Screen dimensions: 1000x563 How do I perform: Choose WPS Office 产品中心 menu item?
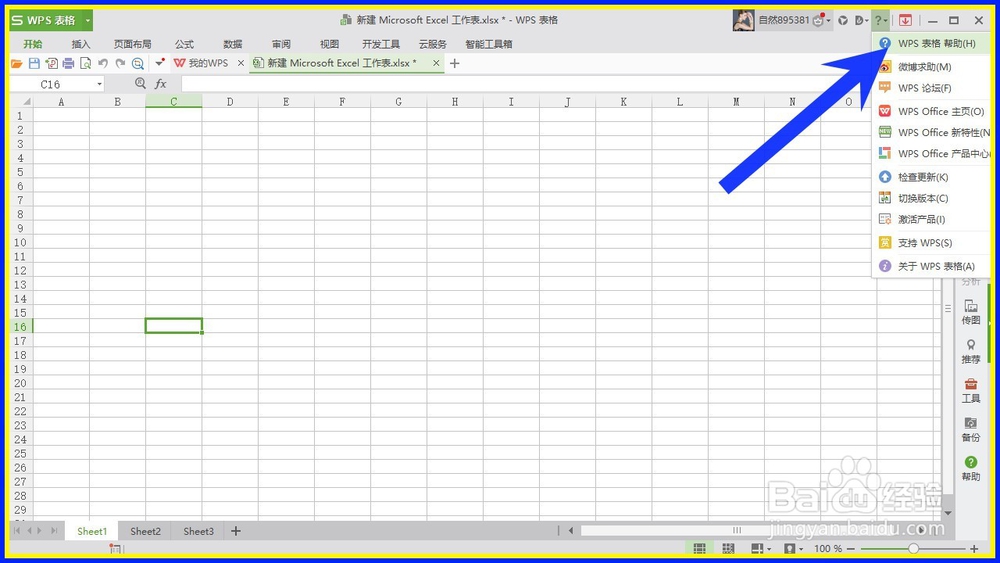point(930,154)
